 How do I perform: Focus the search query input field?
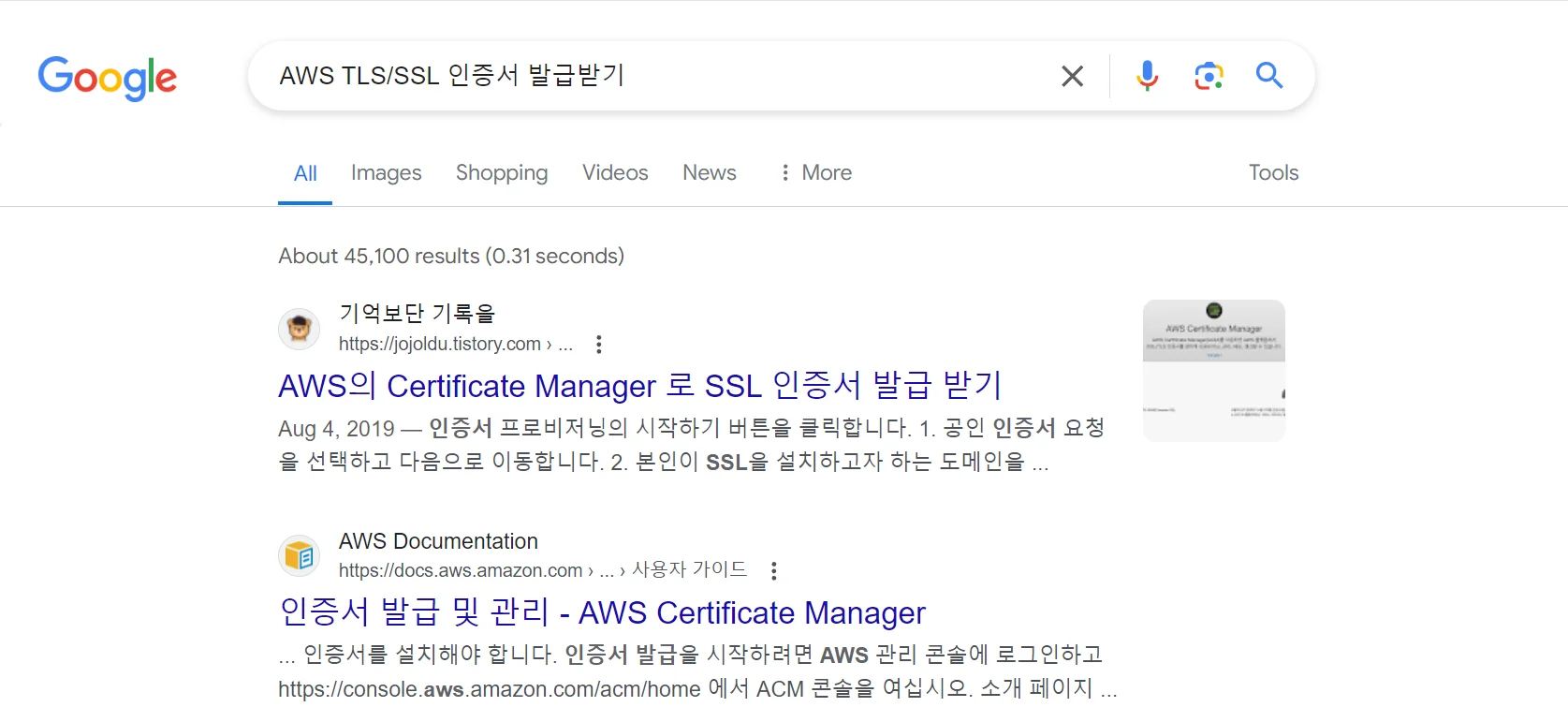pos(655,76)
